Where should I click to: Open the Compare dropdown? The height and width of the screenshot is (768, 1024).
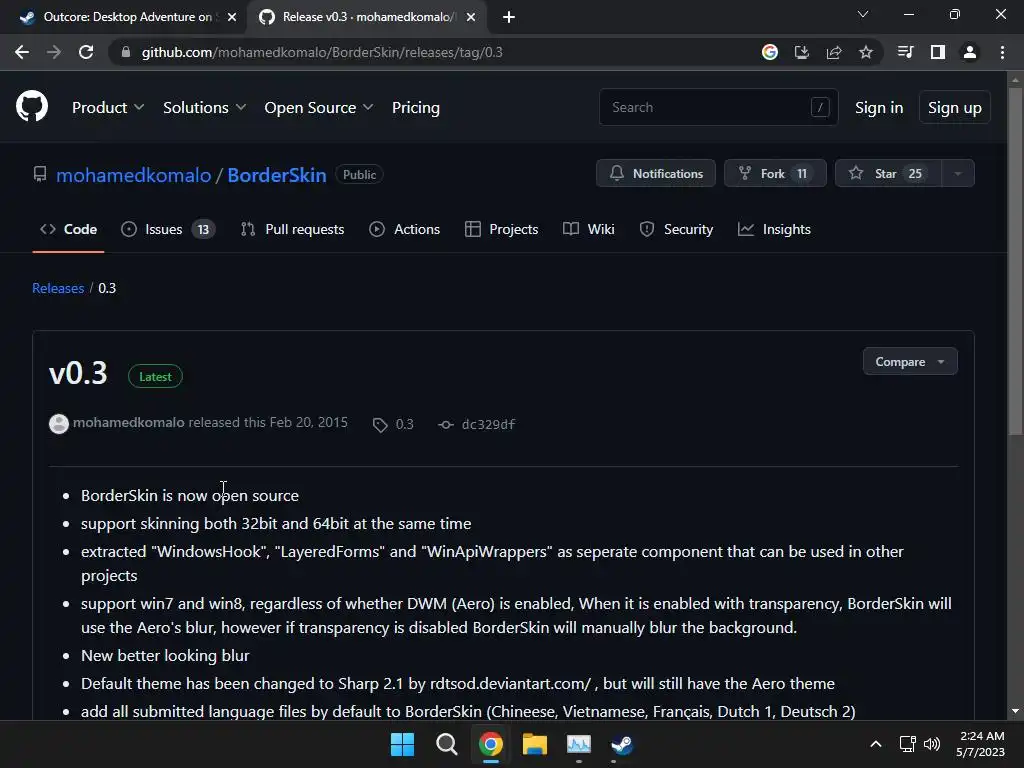(x=910, y=361)
